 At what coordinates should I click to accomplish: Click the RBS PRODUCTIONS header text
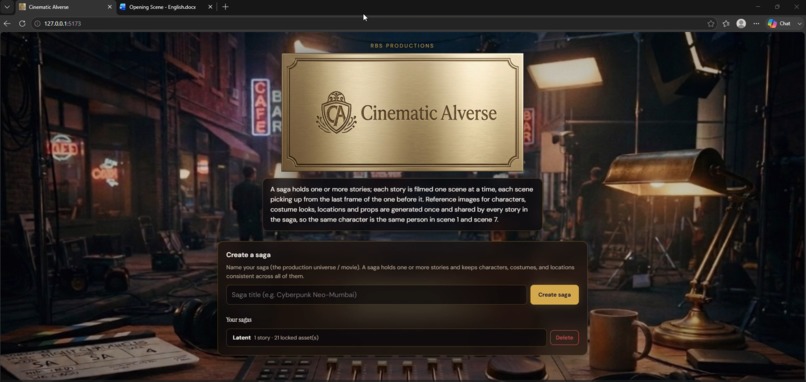[402, 46]
